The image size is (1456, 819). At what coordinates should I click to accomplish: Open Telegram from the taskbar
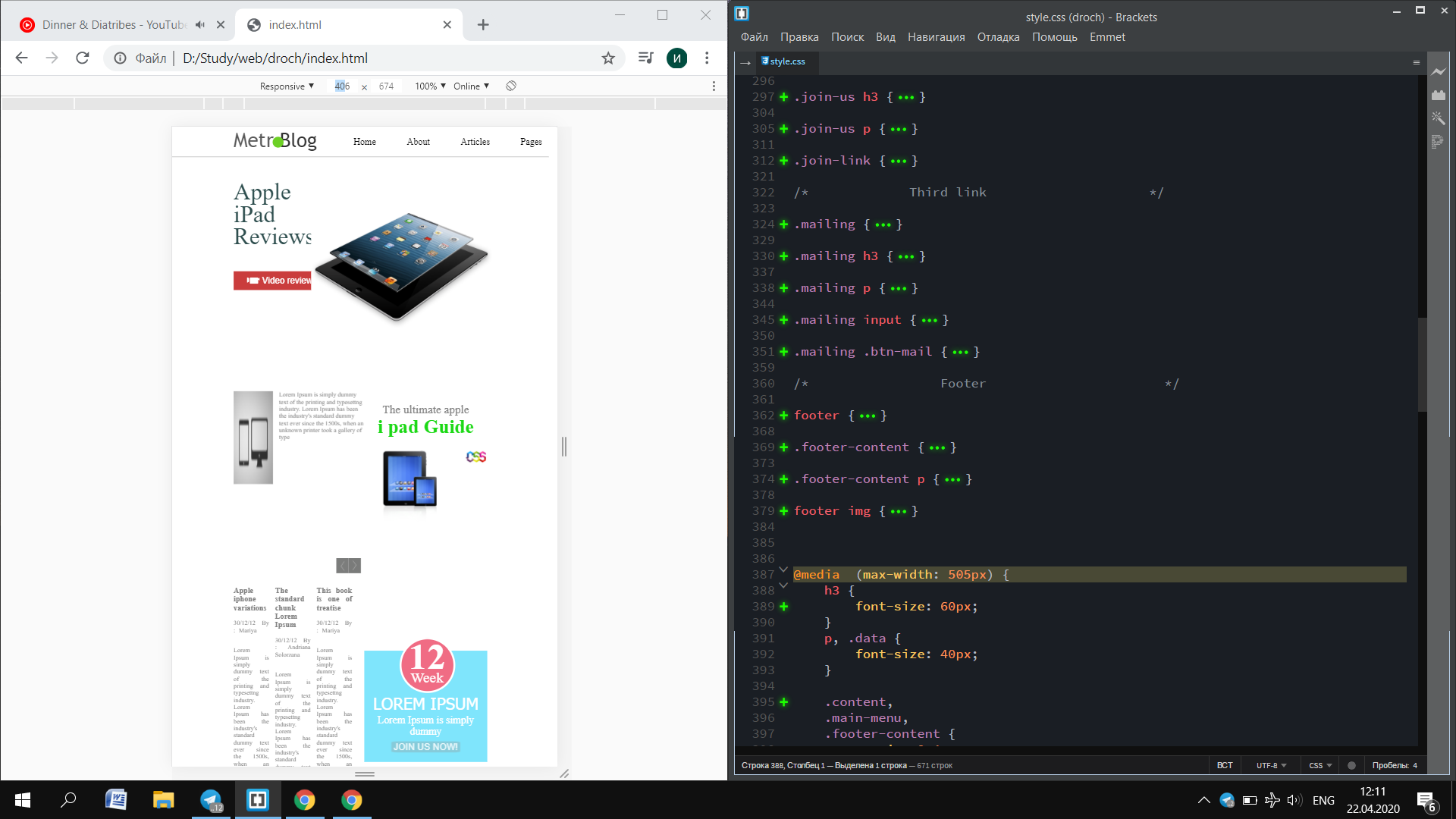click(211, 800)
